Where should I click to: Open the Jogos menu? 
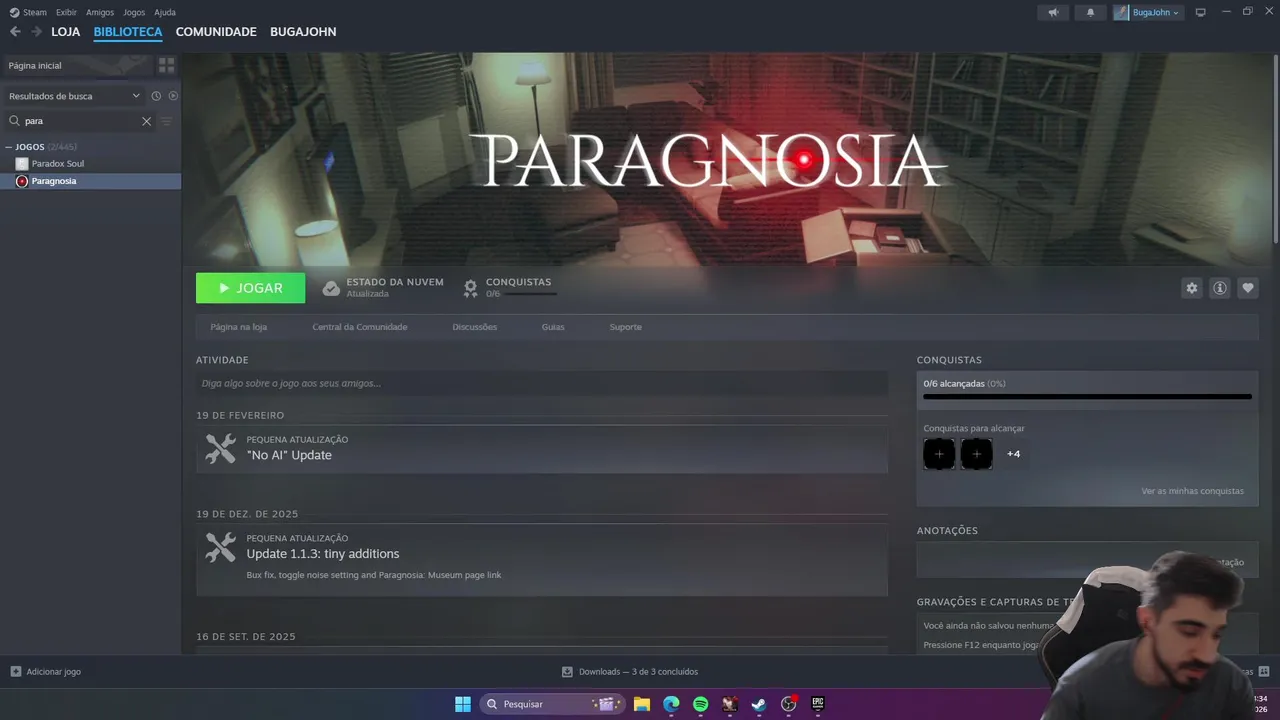click(134, 12)
